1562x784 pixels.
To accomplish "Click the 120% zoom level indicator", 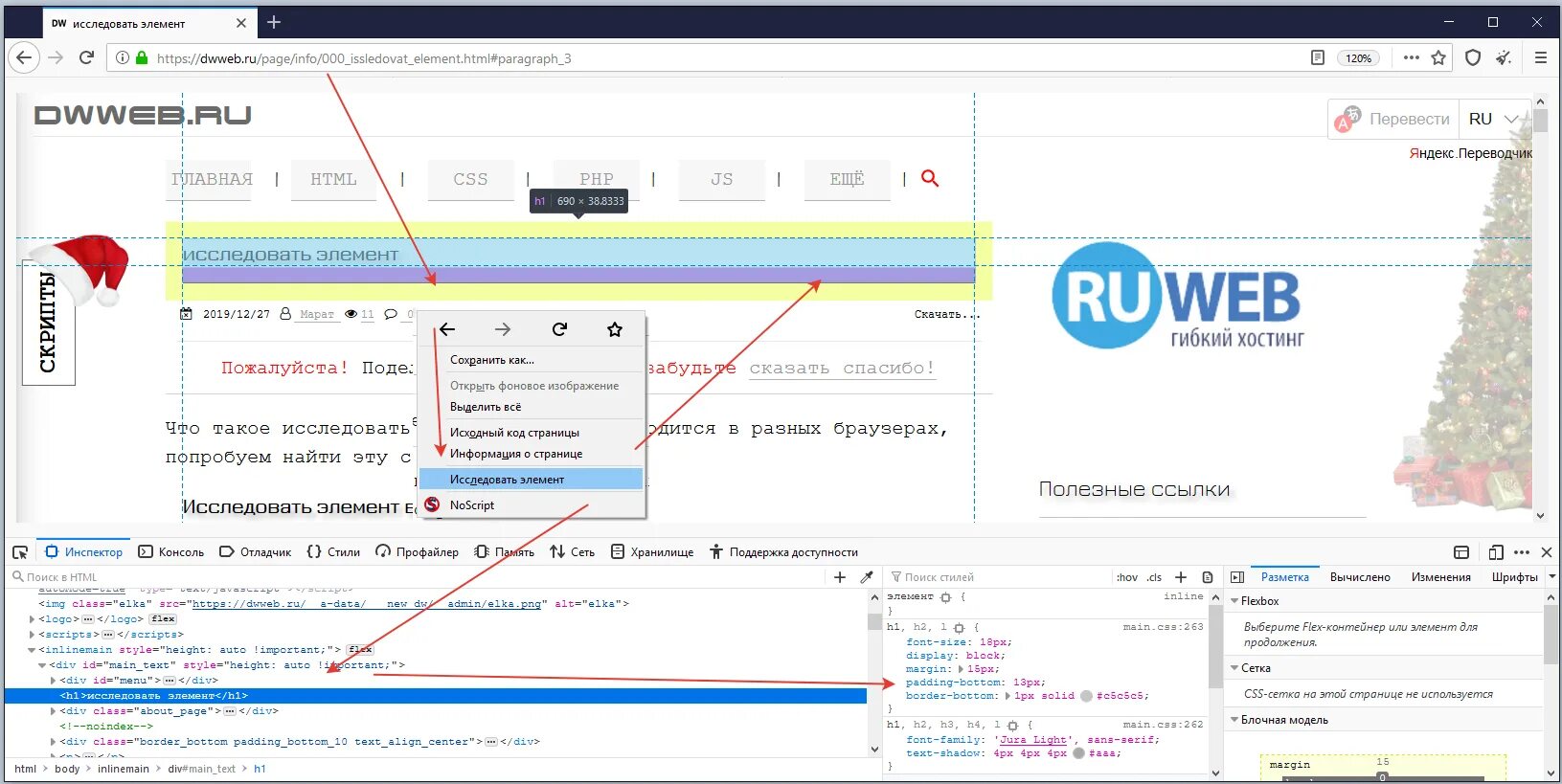I will click(1358, 58).
